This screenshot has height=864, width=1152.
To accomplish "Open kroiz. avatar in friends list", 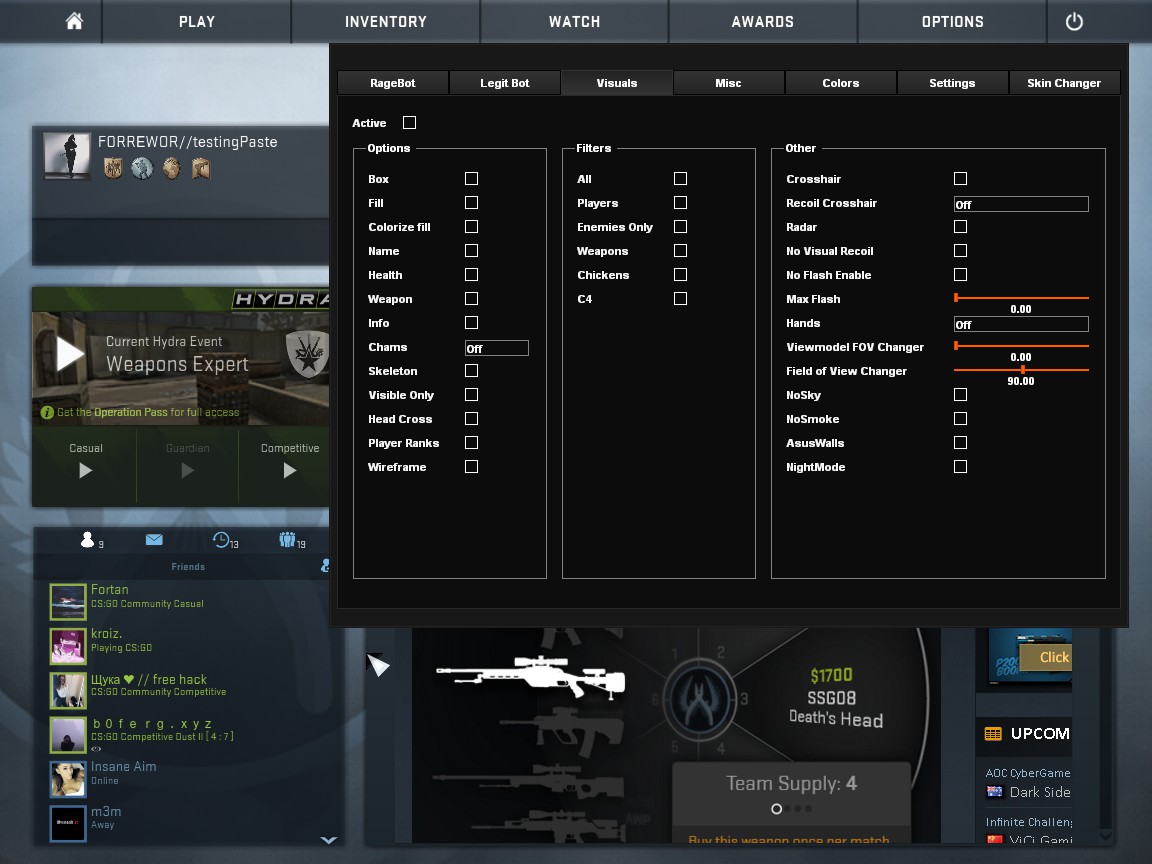I will tap(68, 646).
